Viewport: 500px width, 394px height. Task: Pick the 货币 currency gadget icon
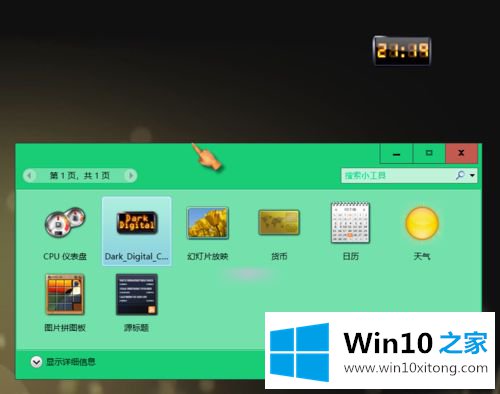point(279,222)
